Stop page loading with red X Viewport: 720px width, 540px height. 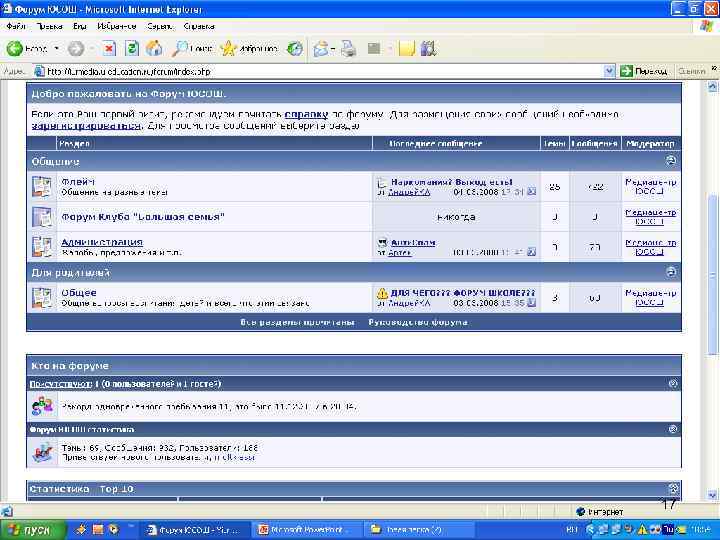(109, 48)
